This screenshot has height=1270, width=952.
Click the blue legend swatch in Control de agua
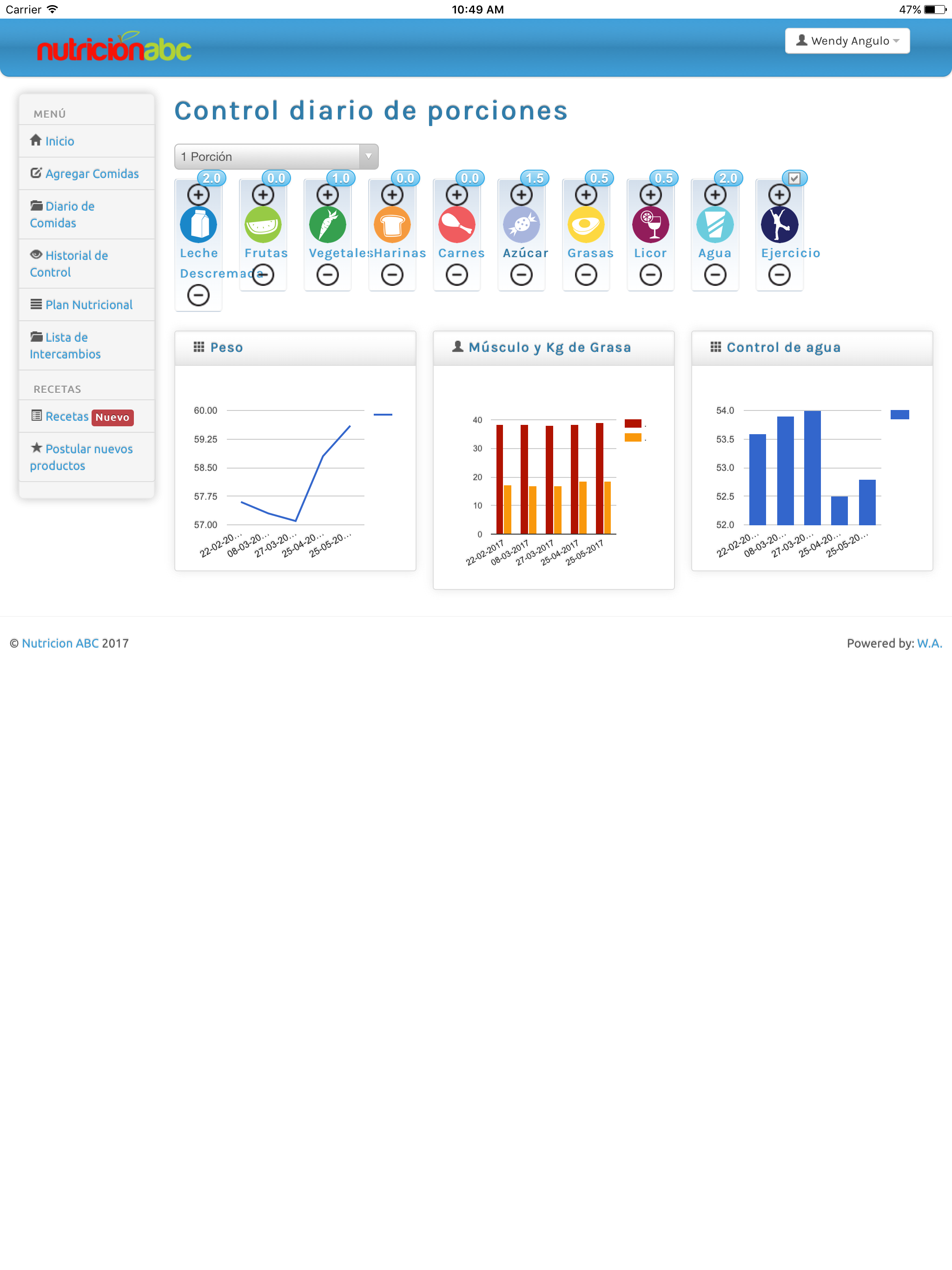(x=899, y=415)
